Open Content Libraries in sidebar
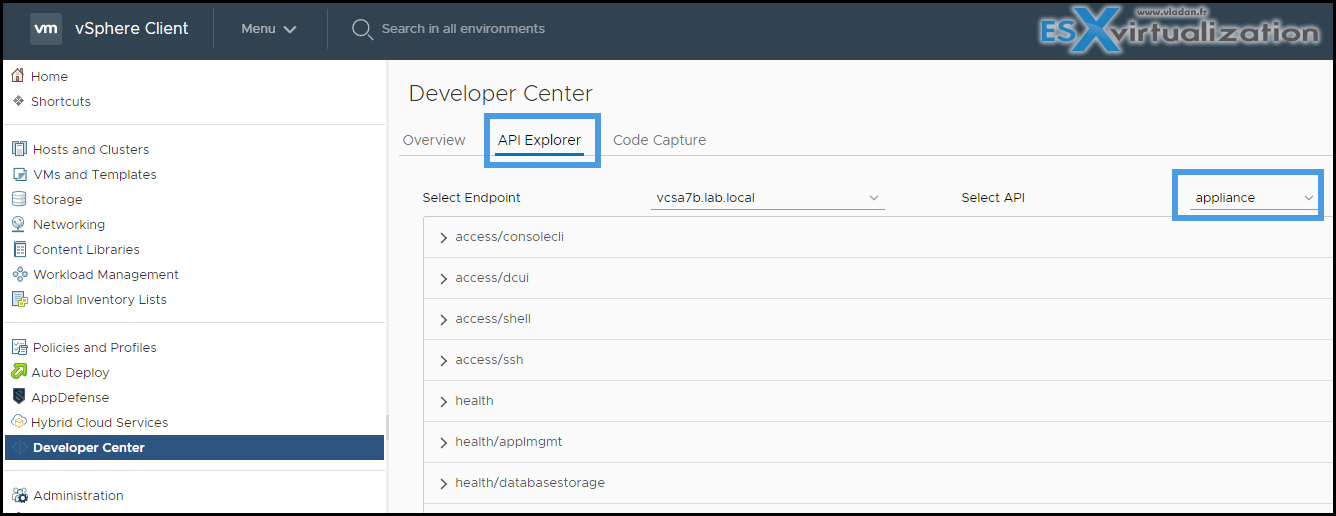 (86, 249)
